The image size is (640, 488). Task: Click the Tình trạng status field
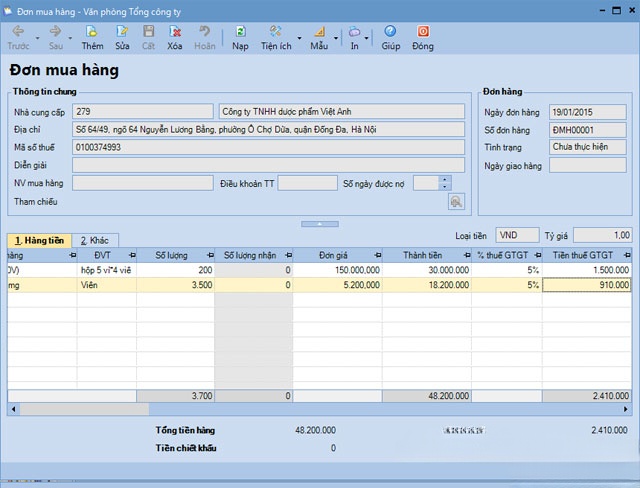(x=588, y=147)
